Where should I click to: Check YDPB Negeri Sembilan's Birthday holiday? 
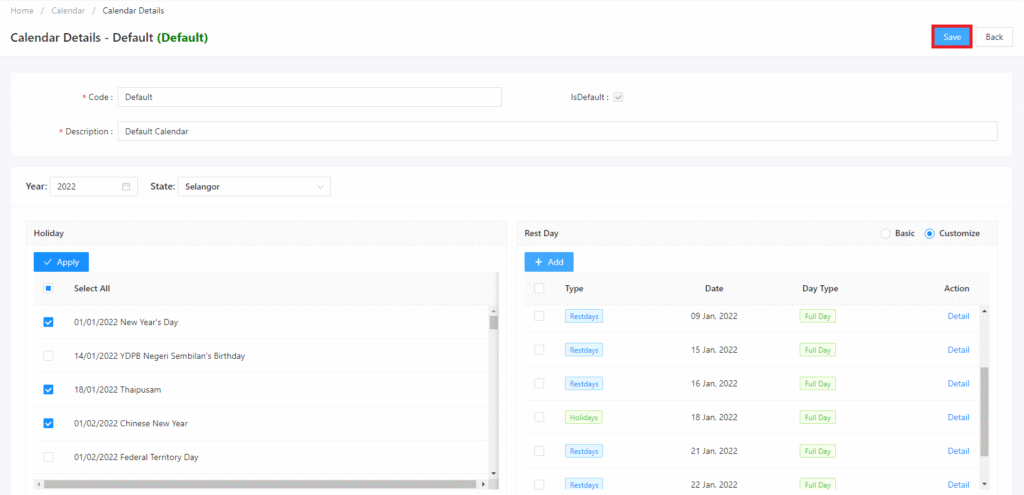(x=49, y=356)
